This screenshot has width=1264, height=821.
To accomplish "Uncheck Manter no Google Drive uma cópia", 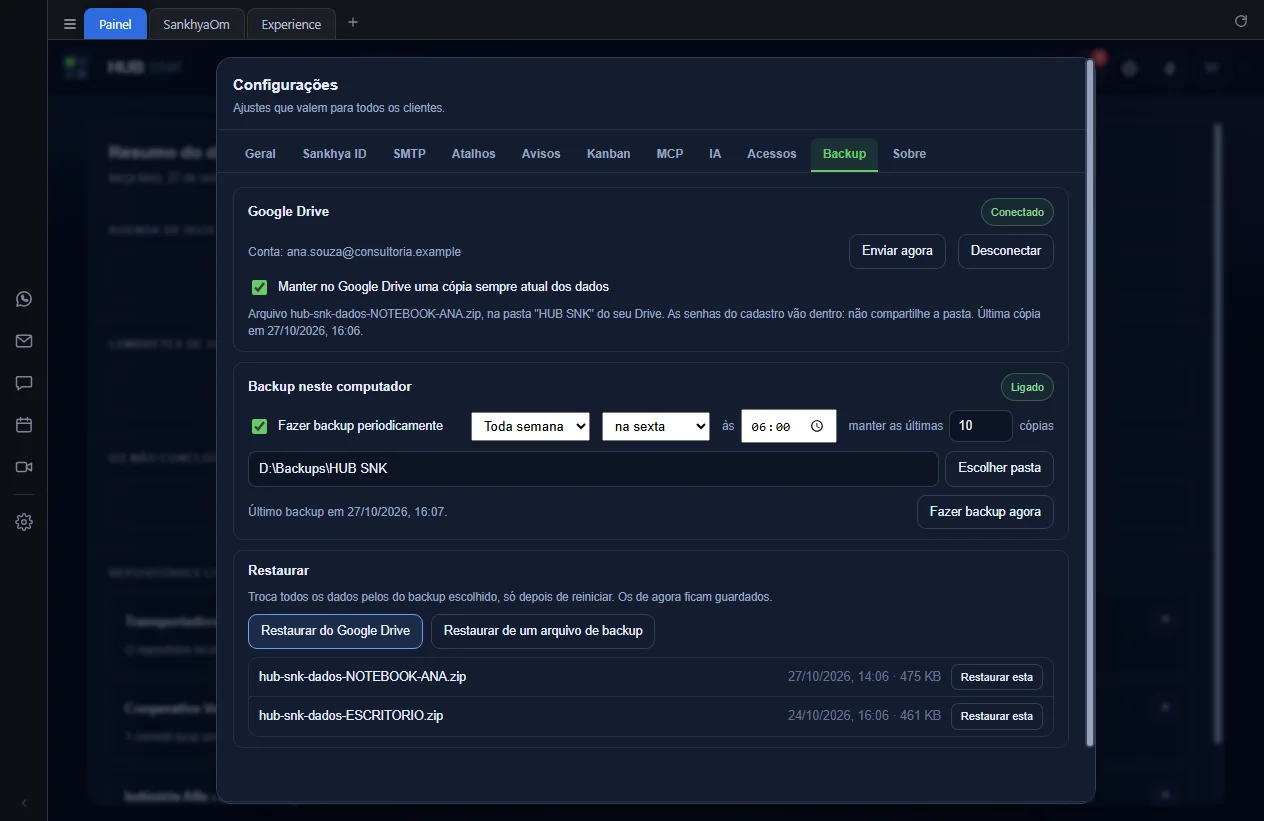I will [x=260, y=287].
